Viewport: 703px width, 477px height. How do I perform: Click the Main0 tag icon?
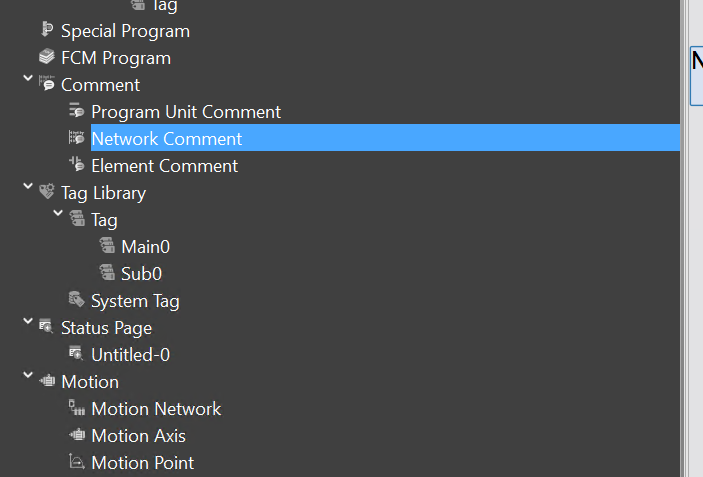point(107,245)
